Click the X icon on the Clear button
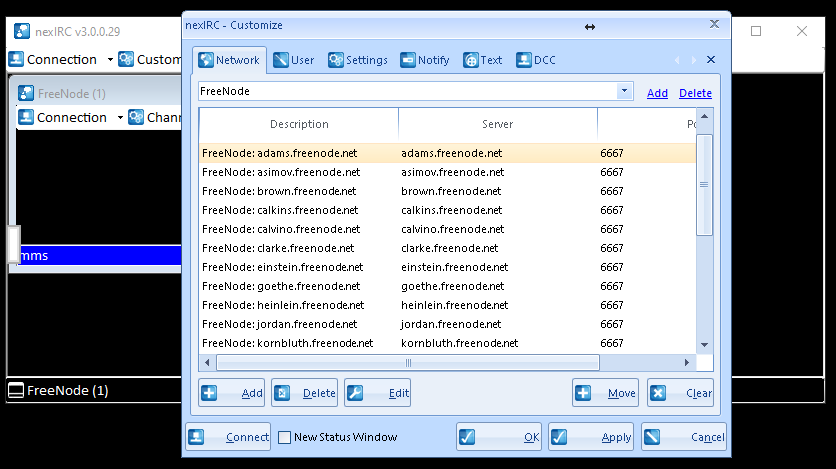The height and width of the screenshot is (469, 836). 658,393
